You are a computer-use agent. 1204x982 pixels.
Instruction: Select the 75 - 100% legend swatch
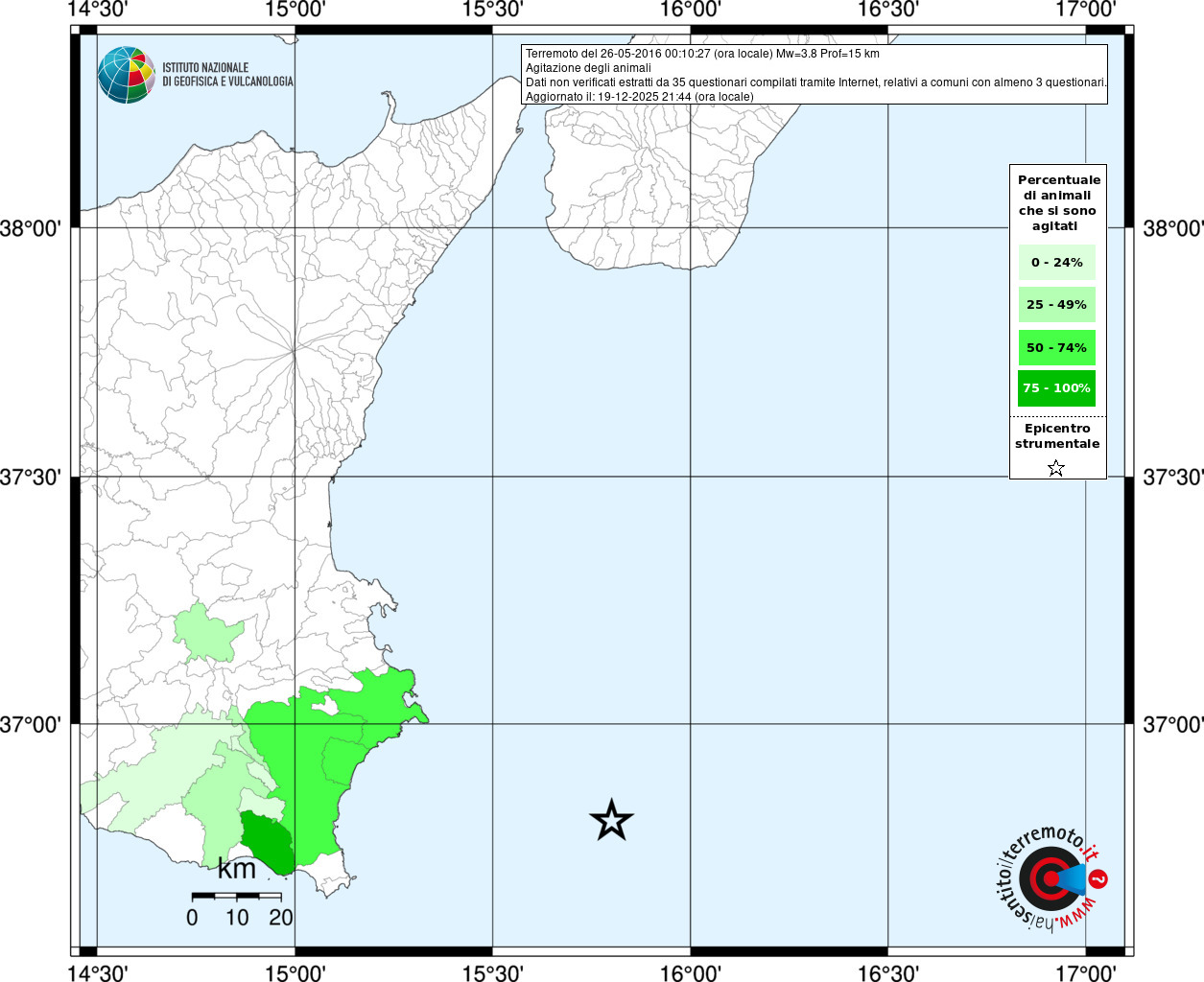(1056, 388)
